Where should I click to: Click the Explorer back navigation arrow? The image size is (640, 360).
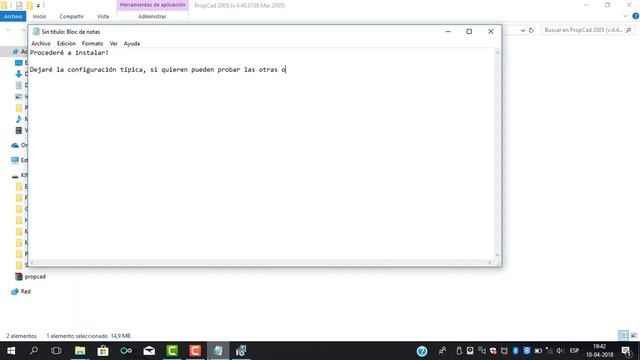pyautogui.click(x=9, y=30)
